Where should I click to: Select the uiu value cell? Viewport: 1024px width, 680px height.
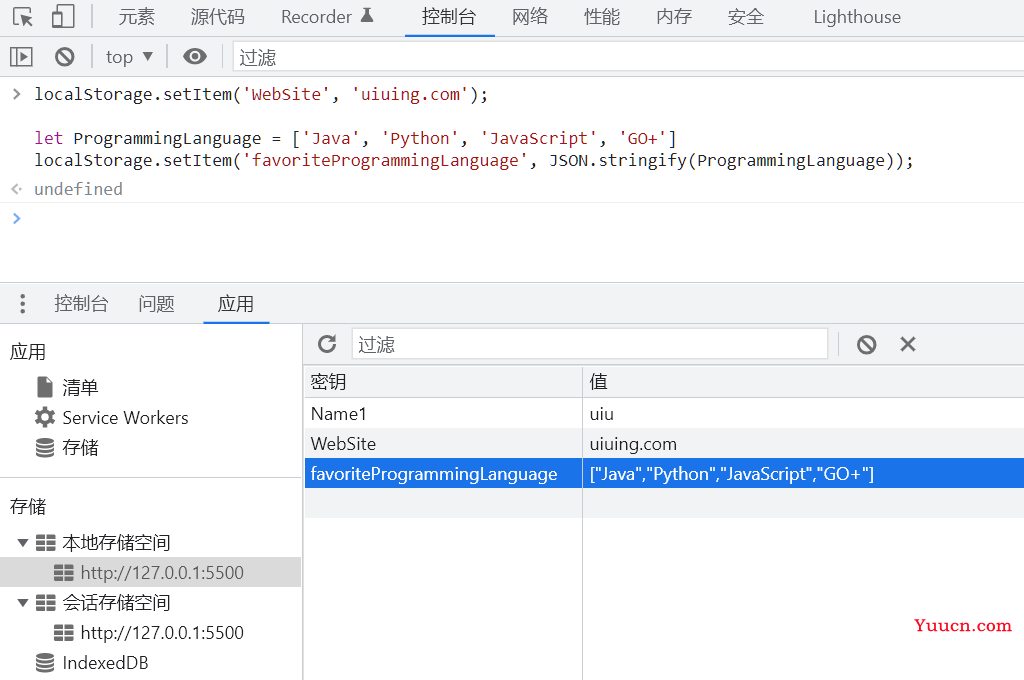click(x=803, y=413)
